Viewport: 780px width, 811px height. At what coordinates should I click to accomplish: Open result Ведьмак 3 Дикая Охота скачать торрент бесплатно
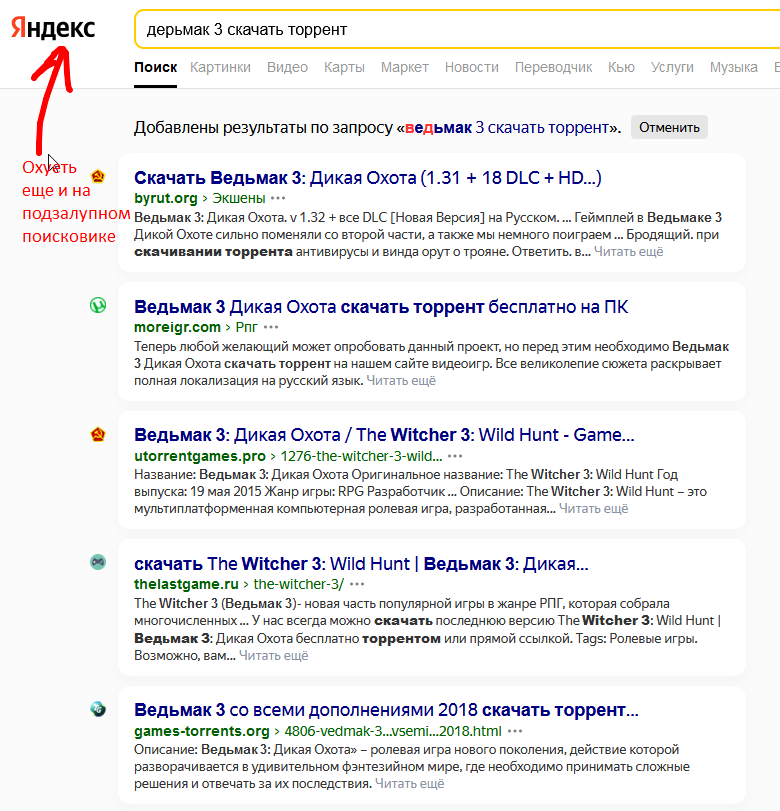tap(381, 307)
